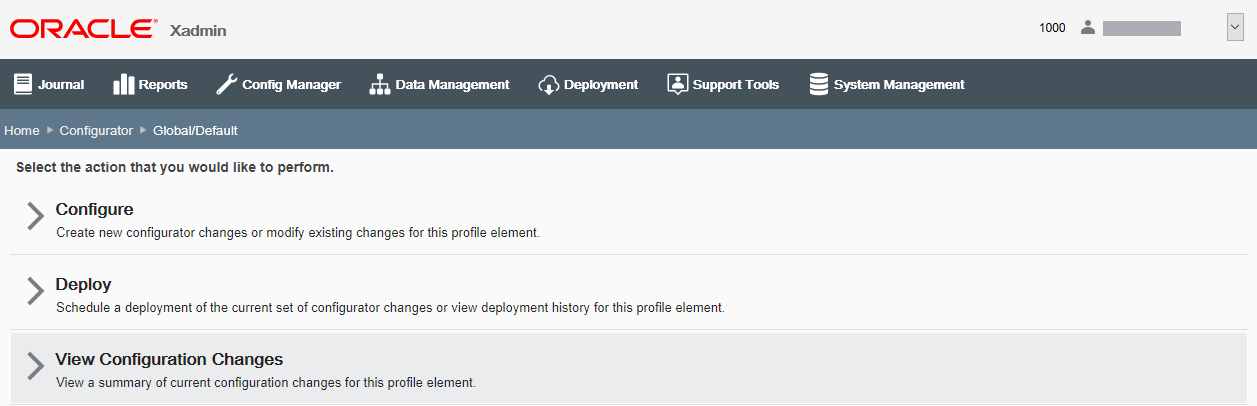Viewport: 1257px width, 406px height.
Task: Select View Configuration Changes heading
Action: [x=169, y=359]
